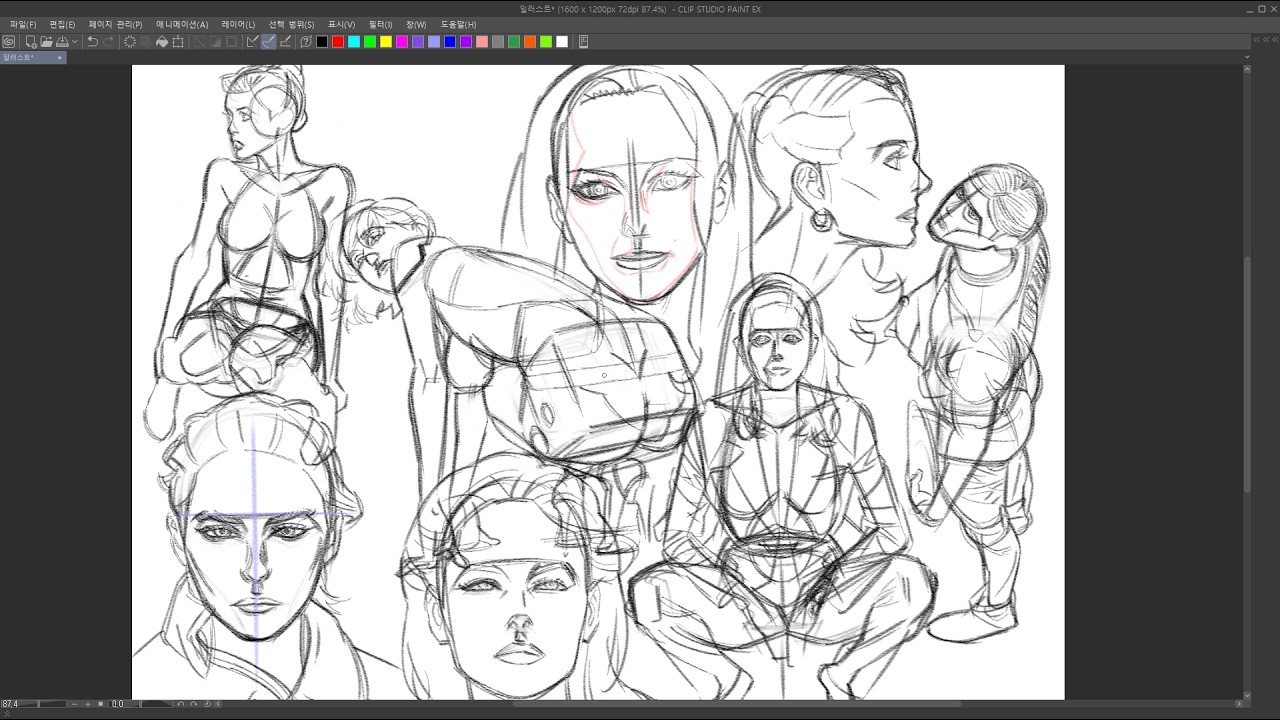The height and width of the screenshot is (720, 1280).
Task: Rotate canvas right with the clockwise arrow
Action: (x=194, y=704)
